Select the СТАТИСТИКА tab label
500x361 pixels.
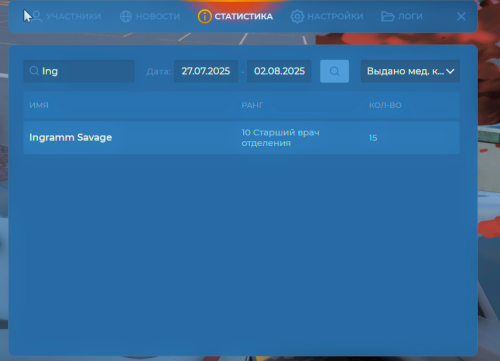244,16
